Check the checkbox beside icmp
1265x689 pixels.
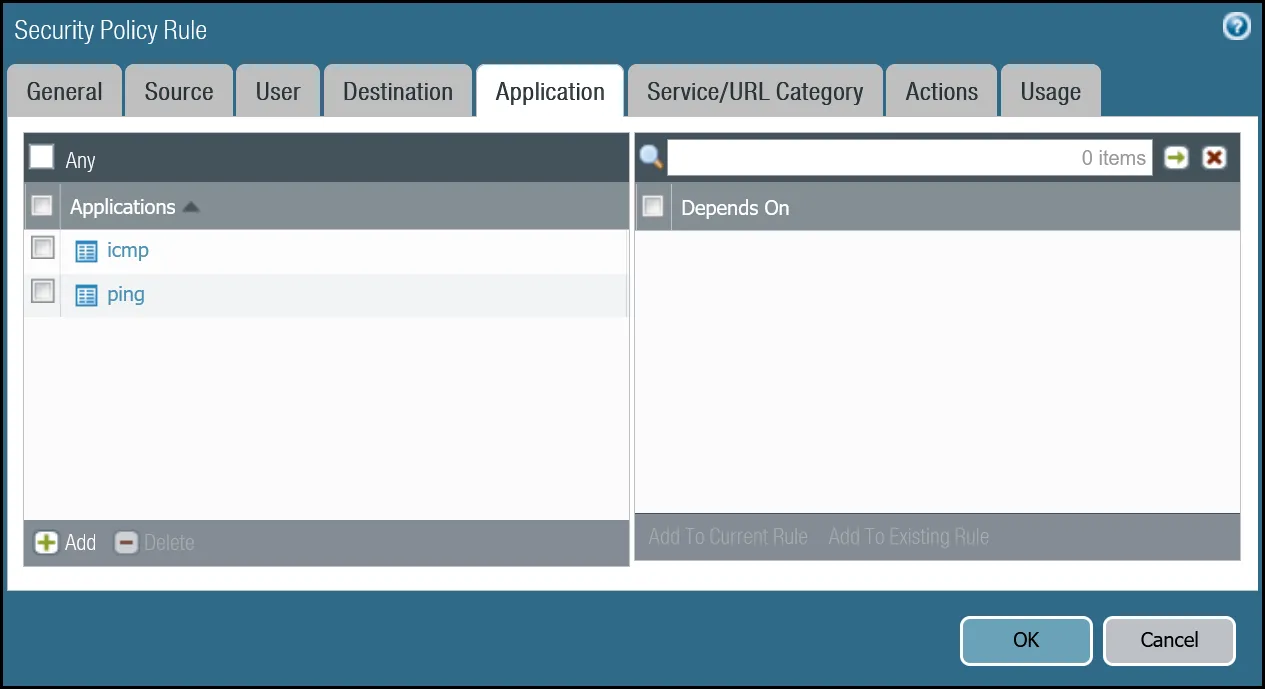[42, 247]
